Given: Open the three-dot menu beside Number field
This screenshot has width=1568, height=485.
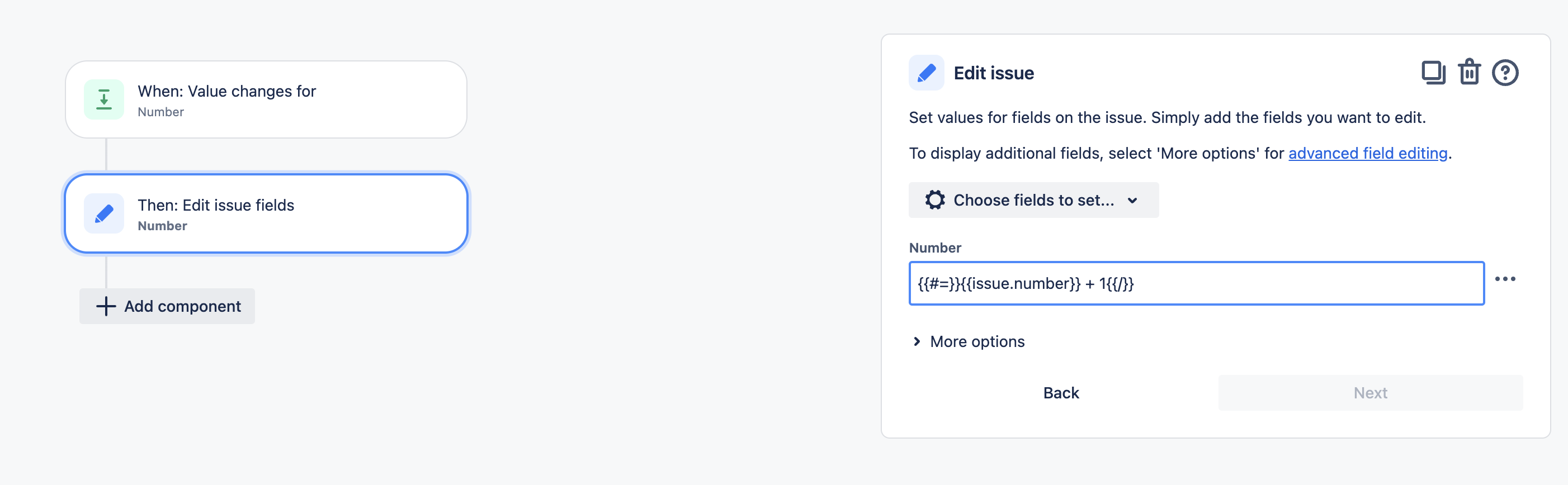Looking at the screenshot, I should [x=1505, y=279].
